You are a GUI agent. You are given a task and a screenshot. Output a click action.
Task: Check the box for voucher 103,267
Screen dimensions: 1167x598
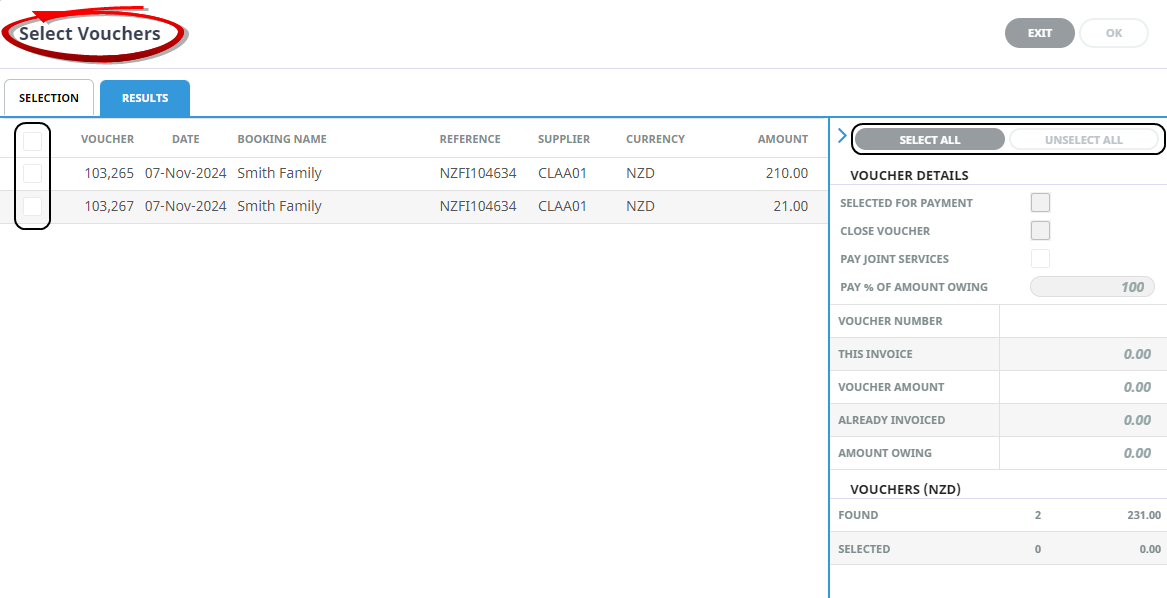pyautogui.click(x=33, y=207)
